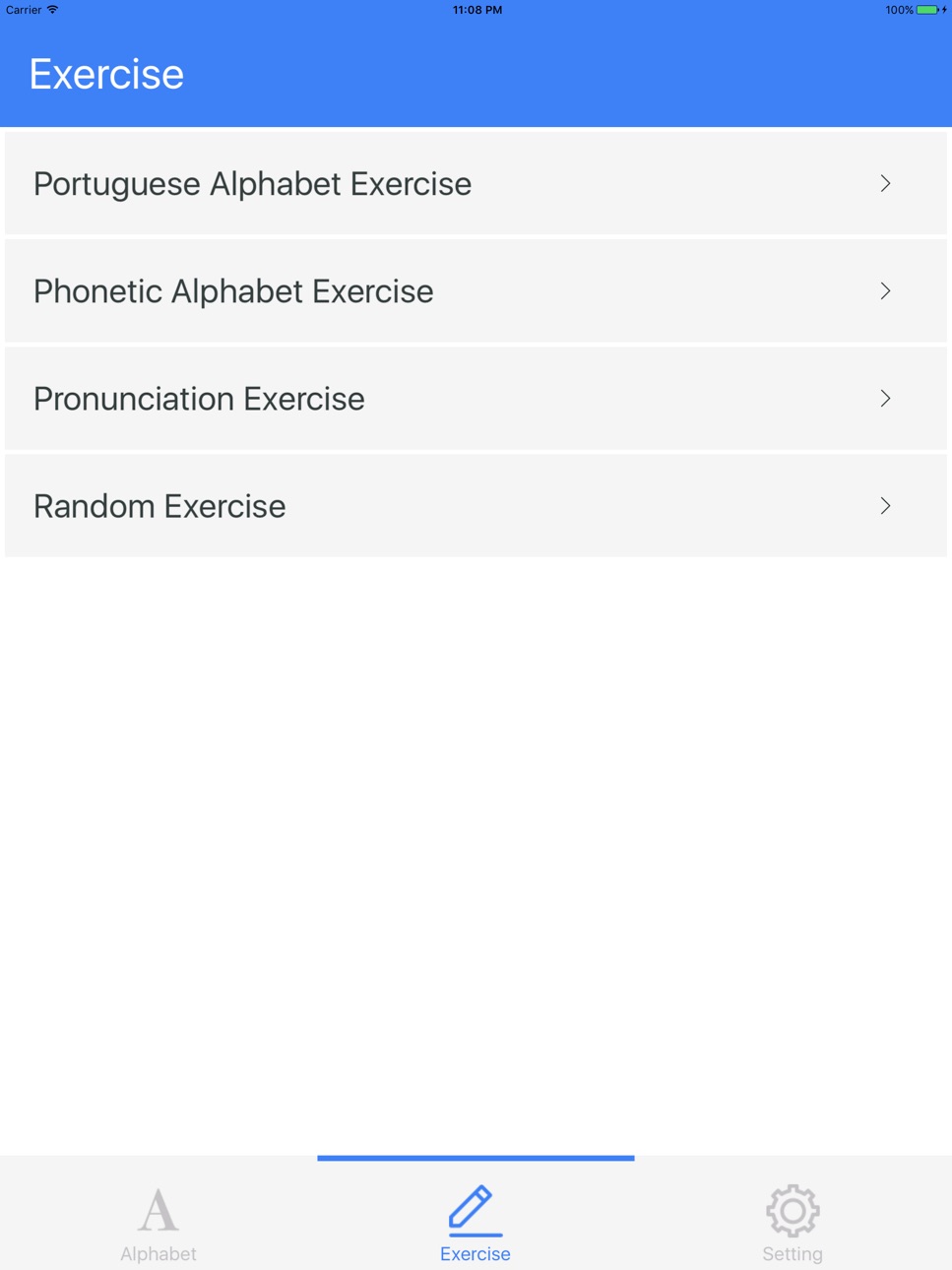The image size is (952, 1270).
Task: Go to the Setting tab label
Action: 793,1253
